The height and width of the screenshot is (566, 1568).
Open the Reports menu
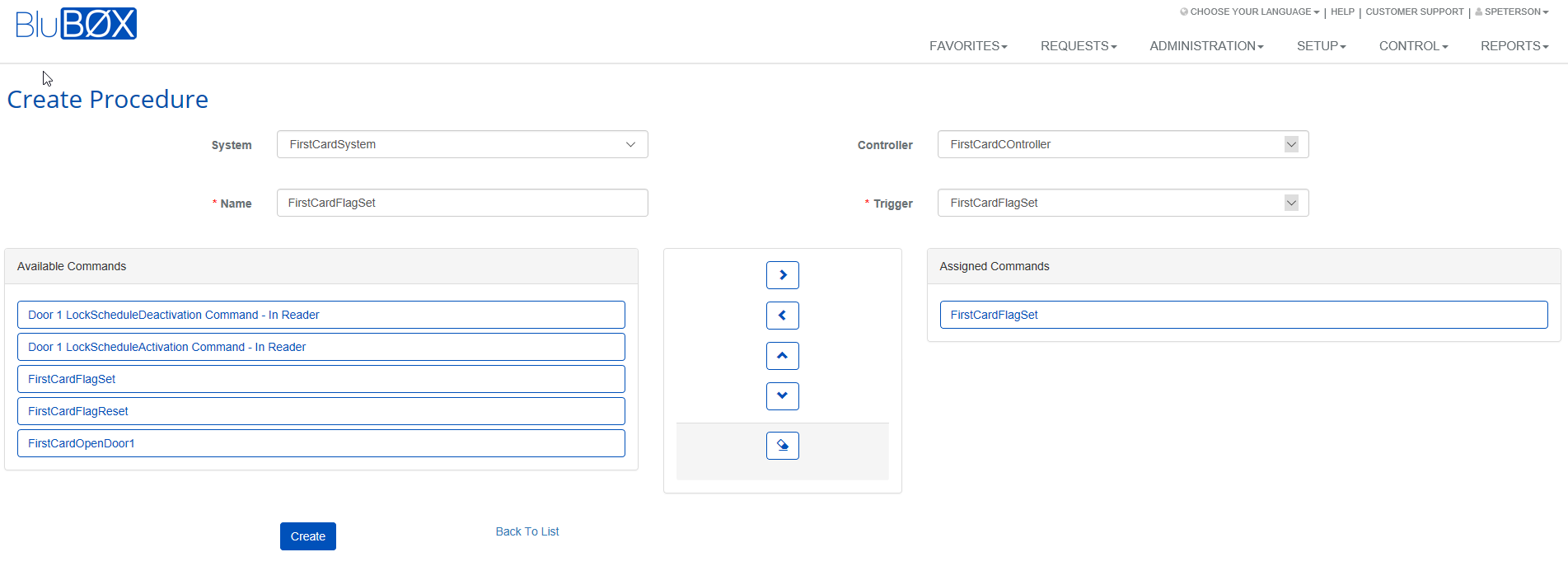click(1514, 46)
